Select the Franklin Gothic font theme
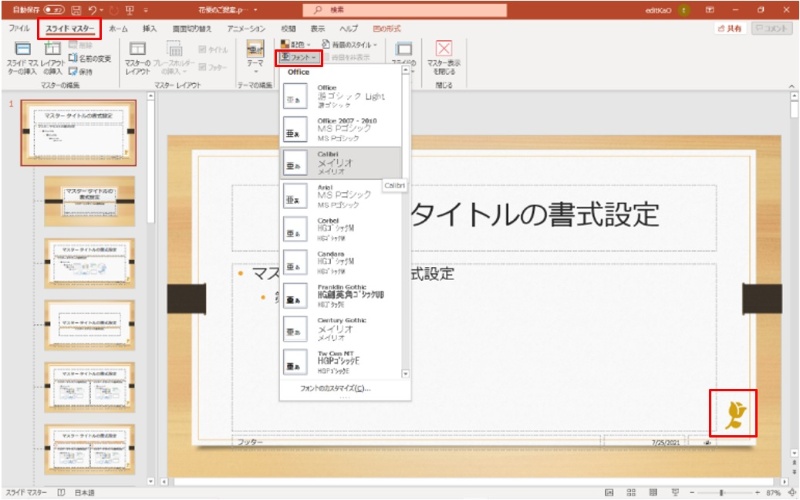The height and width of the screenshot is (500, 800). (x=341, y=295)
